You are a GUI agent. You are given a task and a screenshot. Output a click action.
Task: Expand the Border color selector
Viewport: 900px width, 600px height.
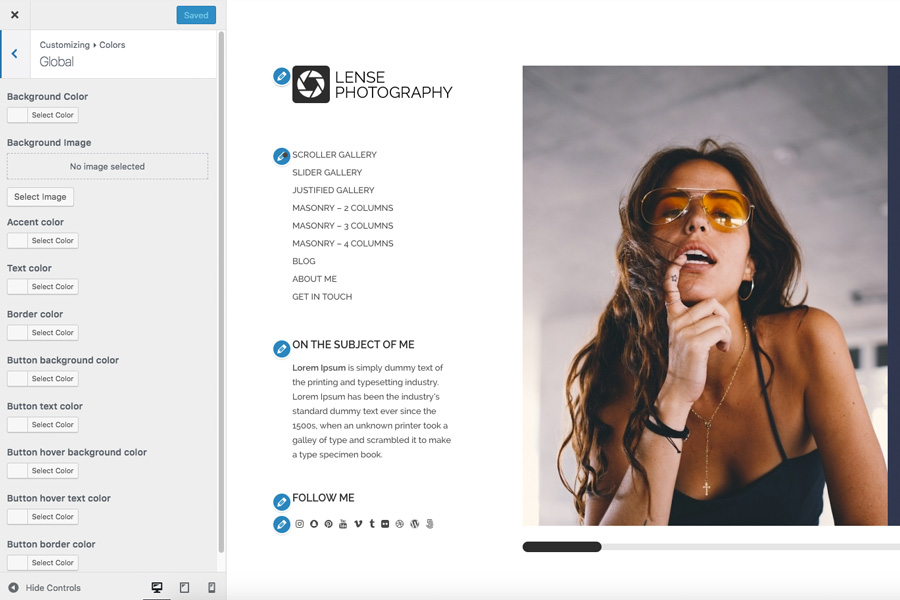click(x=42, y=332)
